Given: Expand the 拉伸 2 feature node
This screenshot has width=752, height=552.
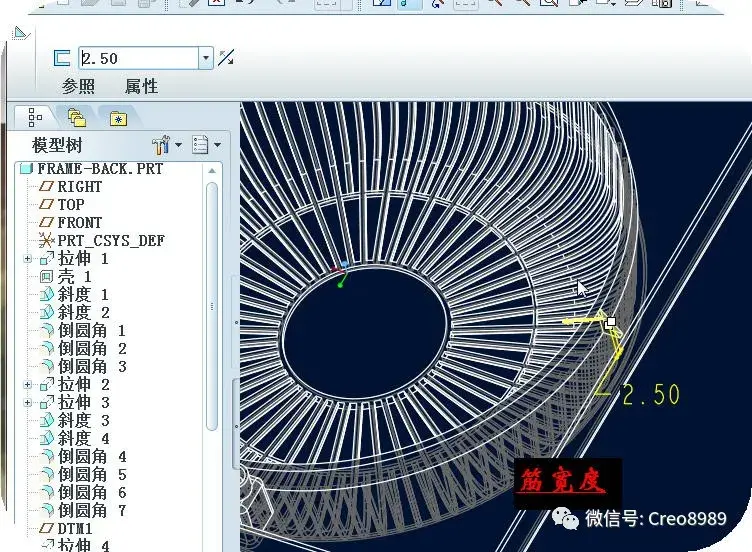Looking at the screenshot, I should click(28, 385).
